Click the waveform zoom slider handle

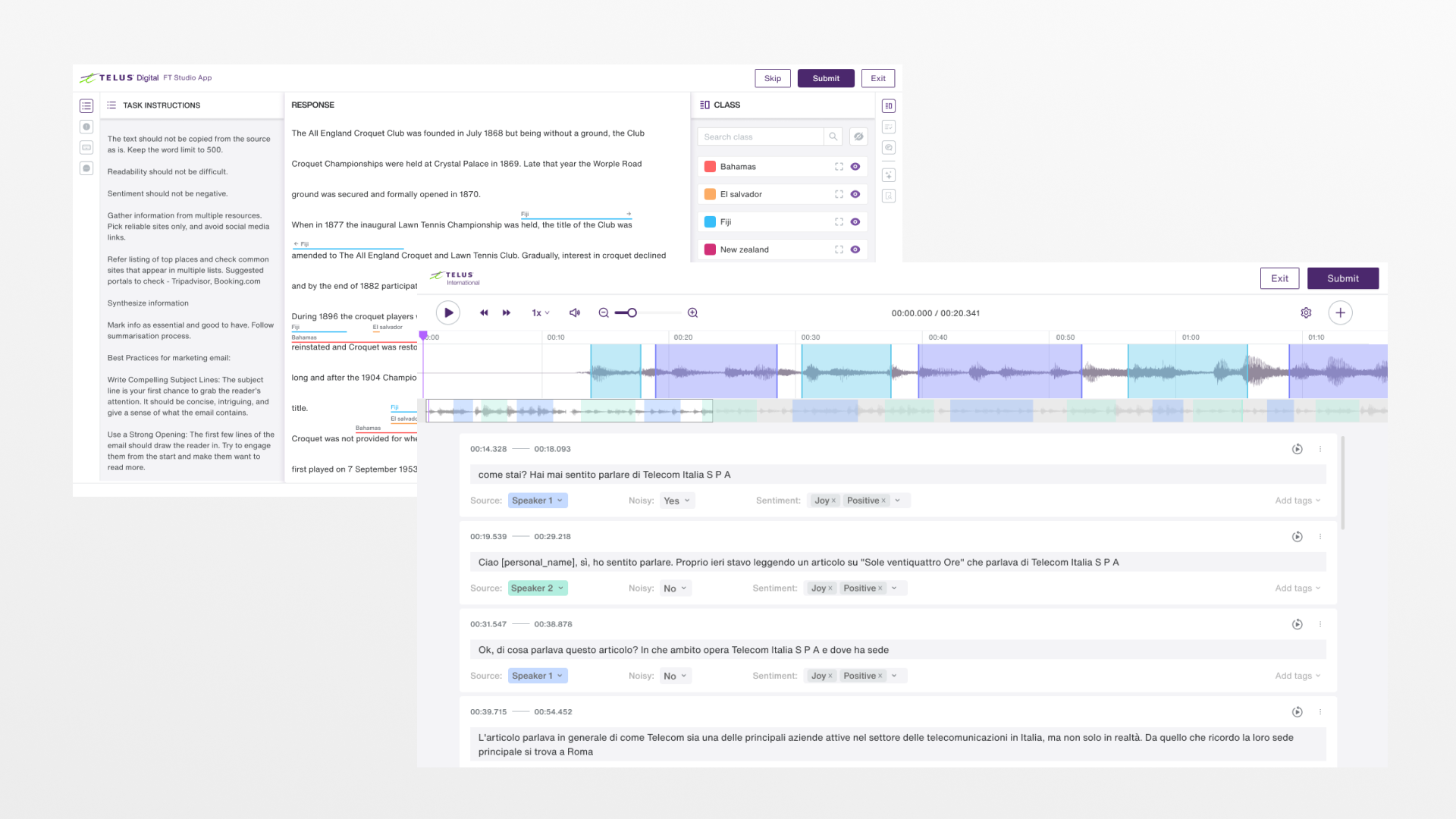(x=632, y=312)
